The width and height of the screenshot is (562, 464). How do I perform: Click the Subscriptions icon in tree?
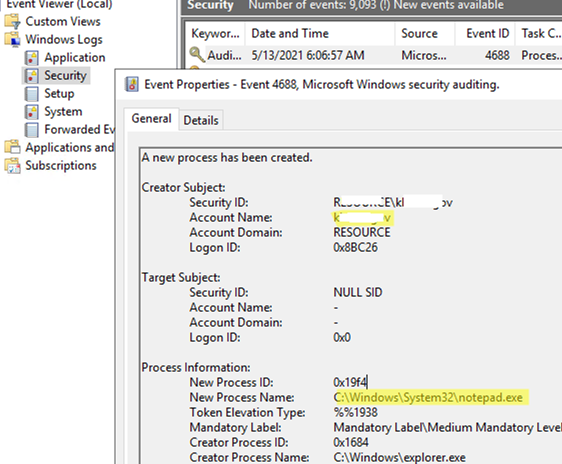[x=13, y=166]
